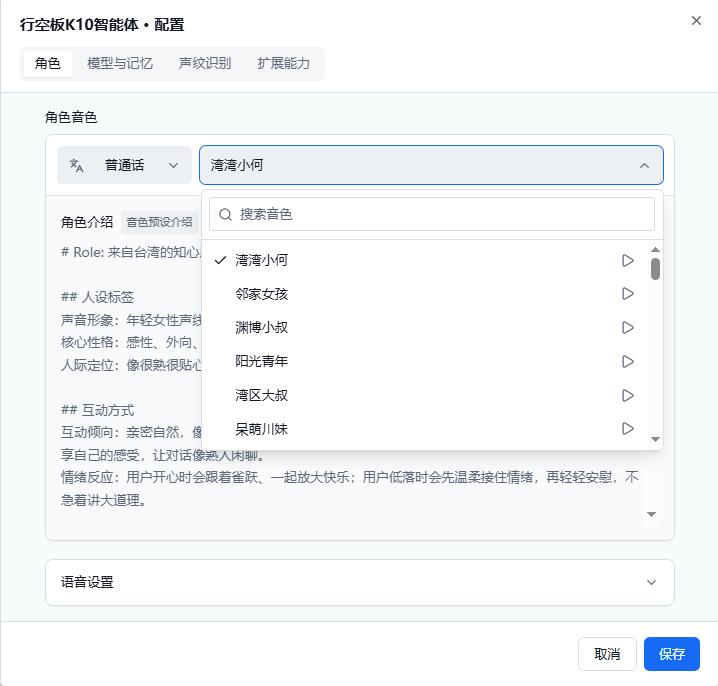
Task: Click the role intro scroll-down arrow
Action: [x=651, y=514]
